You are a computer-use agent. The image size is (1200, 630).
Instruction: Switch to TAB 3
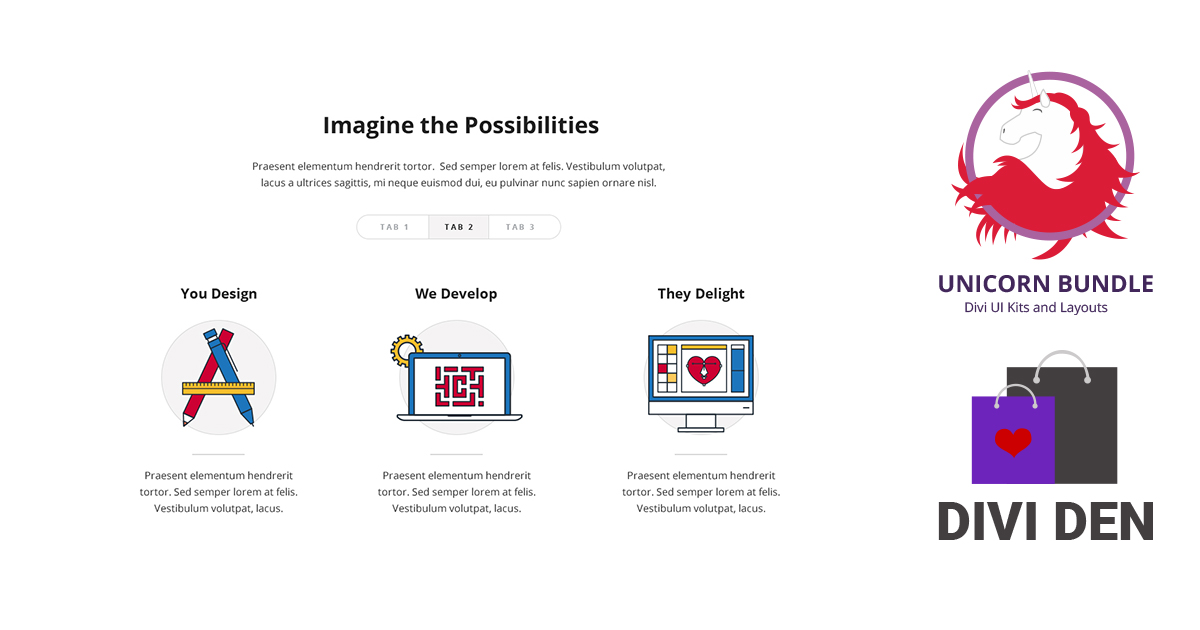[x=523, y=226]
